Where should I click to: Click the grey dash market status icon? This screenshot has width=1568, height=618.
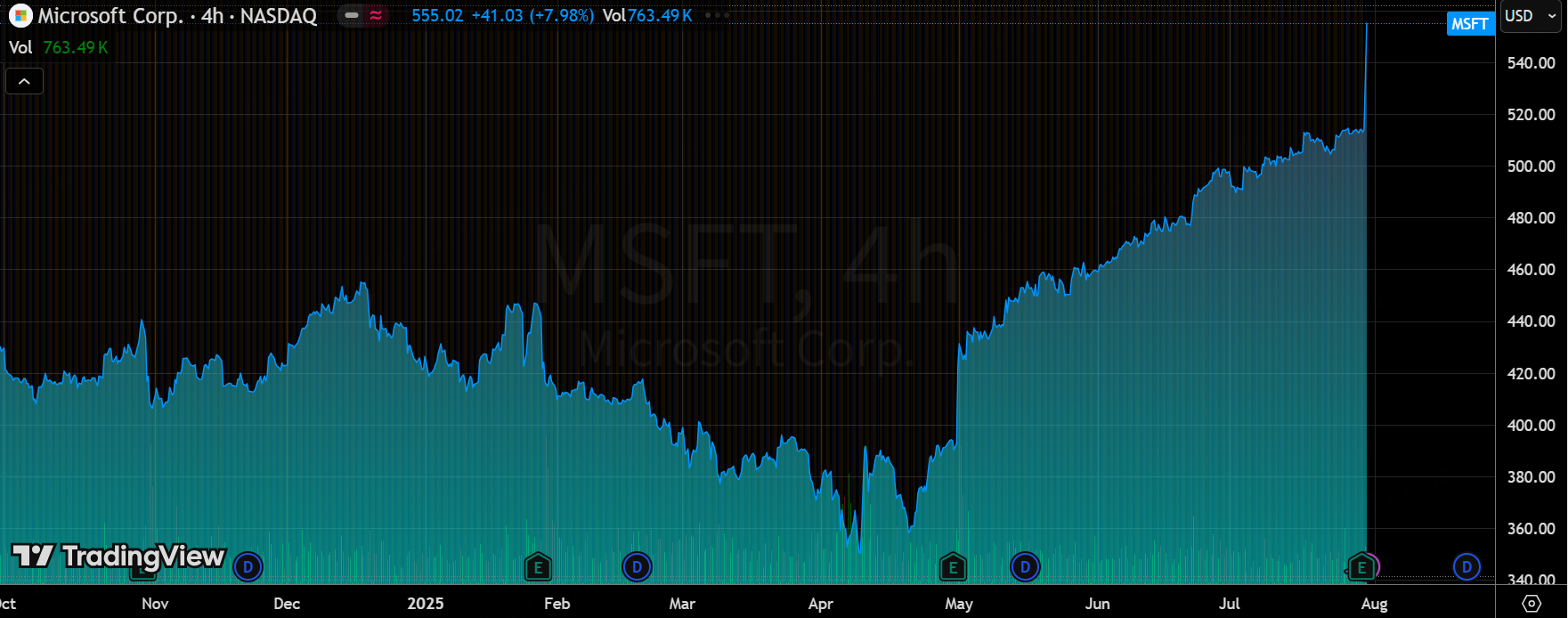[x=352, y=16]
